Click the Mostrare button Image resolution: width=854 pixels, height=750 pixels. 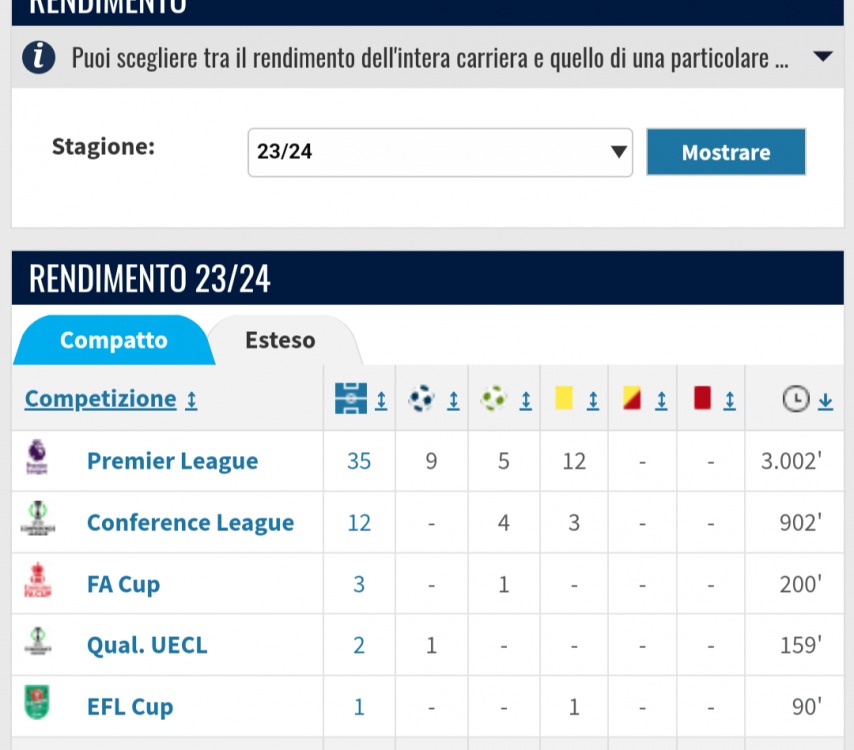coord(726,152)
